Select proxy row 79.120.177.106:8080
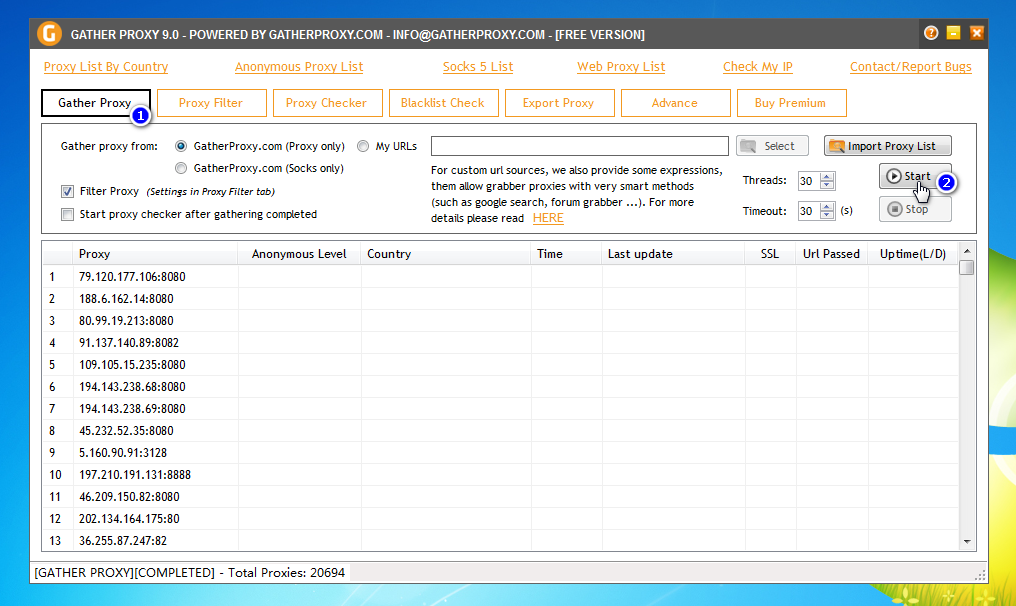Screen dimensions: 1016x606 pos(500,277)
